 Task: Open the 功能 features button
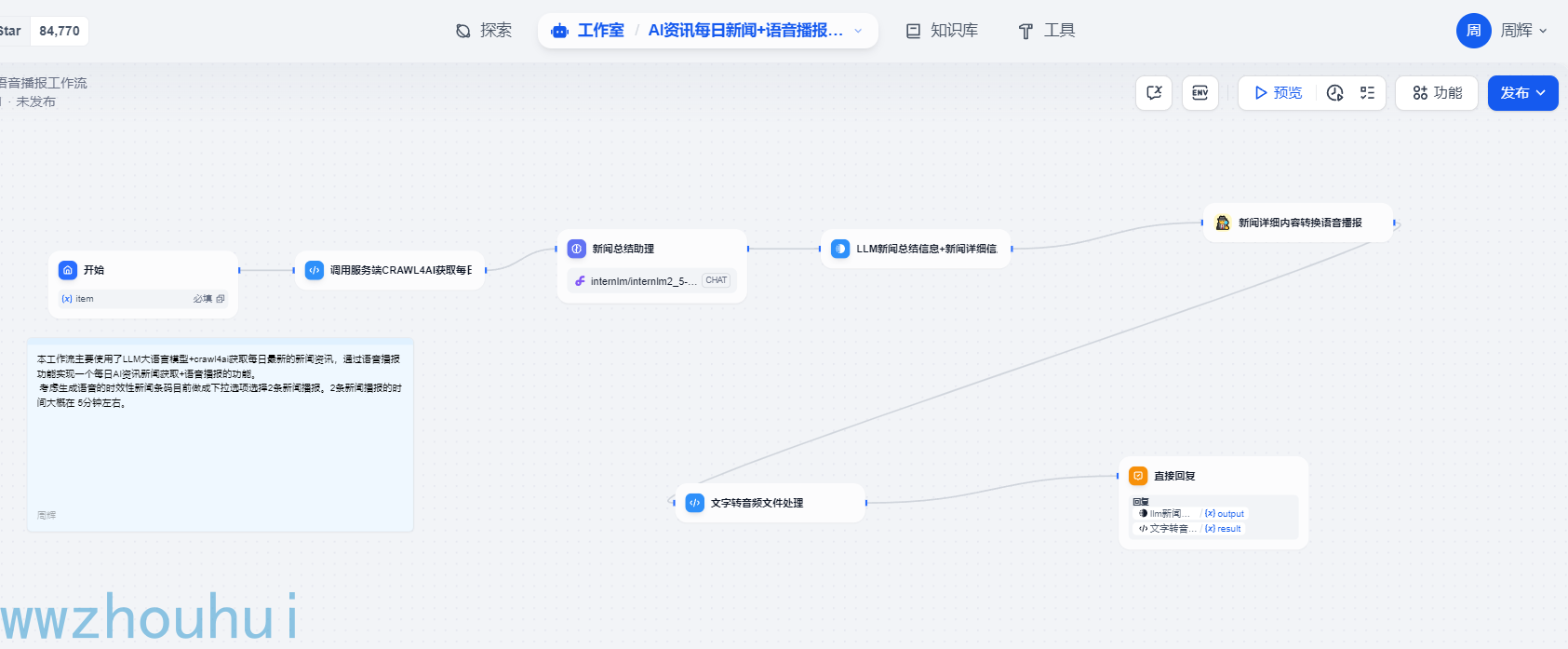click(1437, 93)
